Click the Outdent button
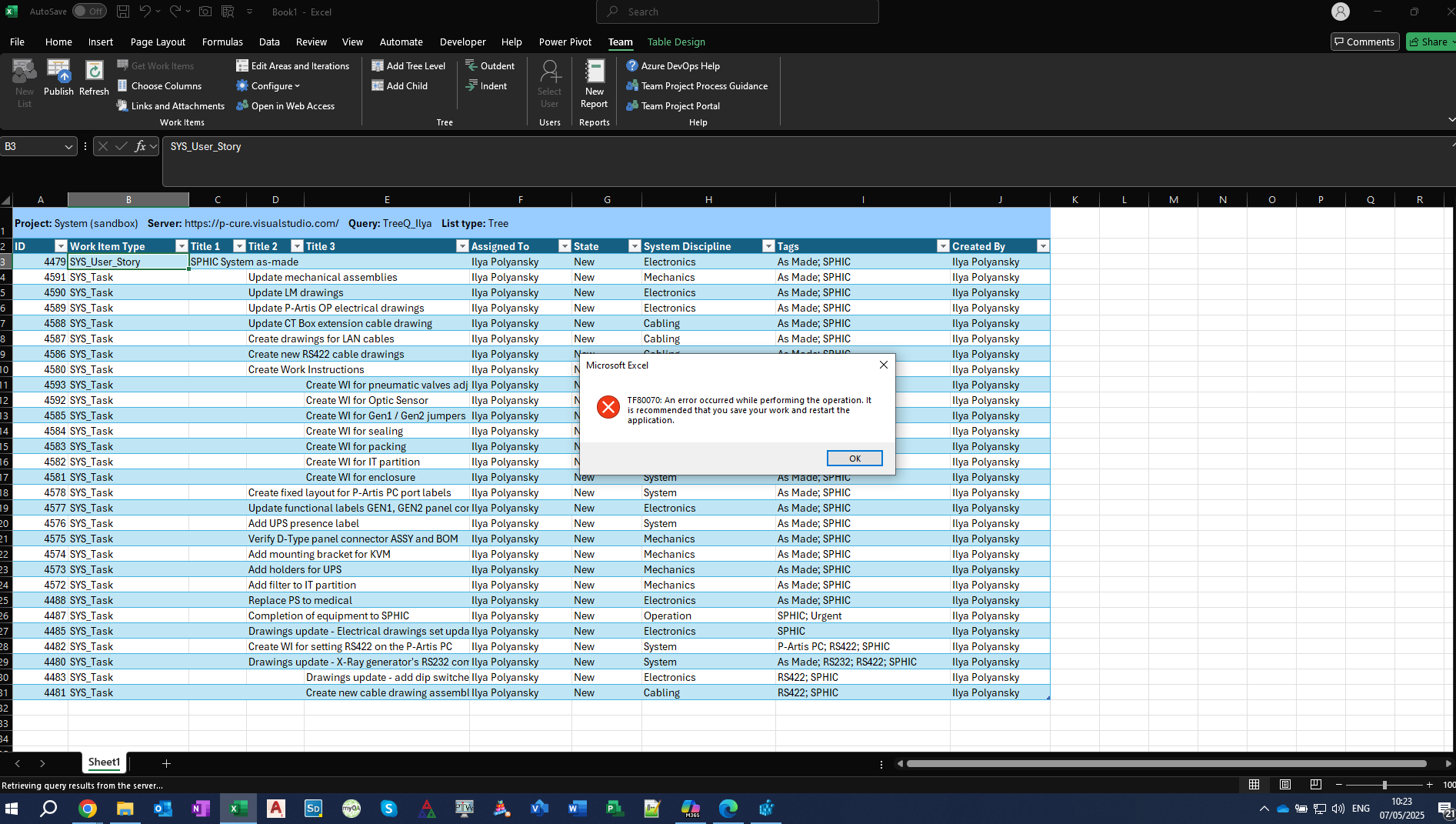1456x824 pixels. click(490, 66)
